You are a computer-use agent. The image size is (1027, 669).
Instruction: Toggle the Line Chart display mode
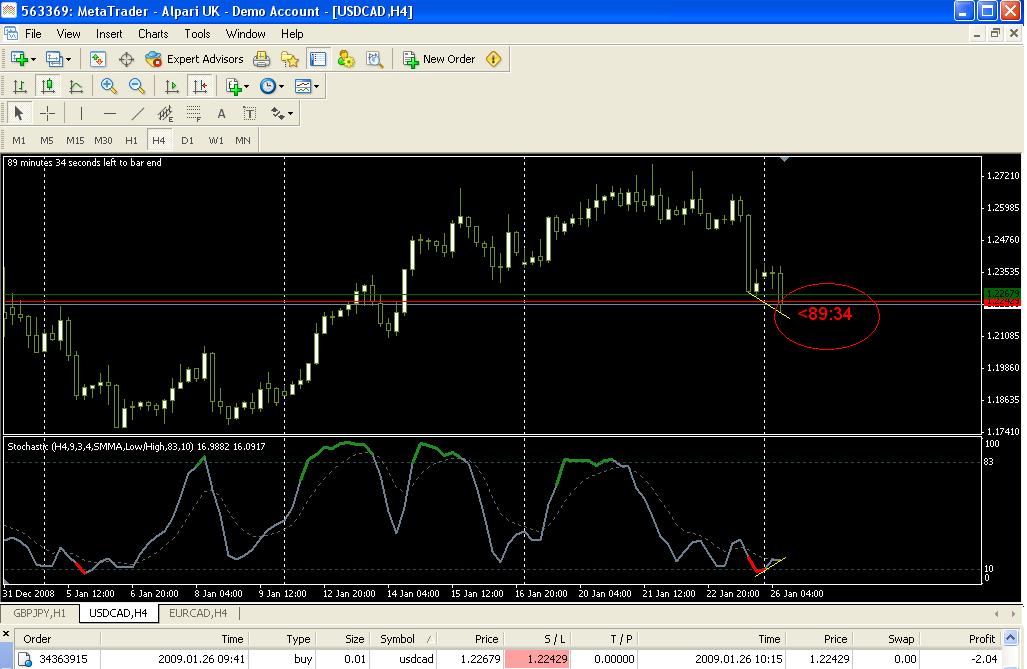coord(76,87)
